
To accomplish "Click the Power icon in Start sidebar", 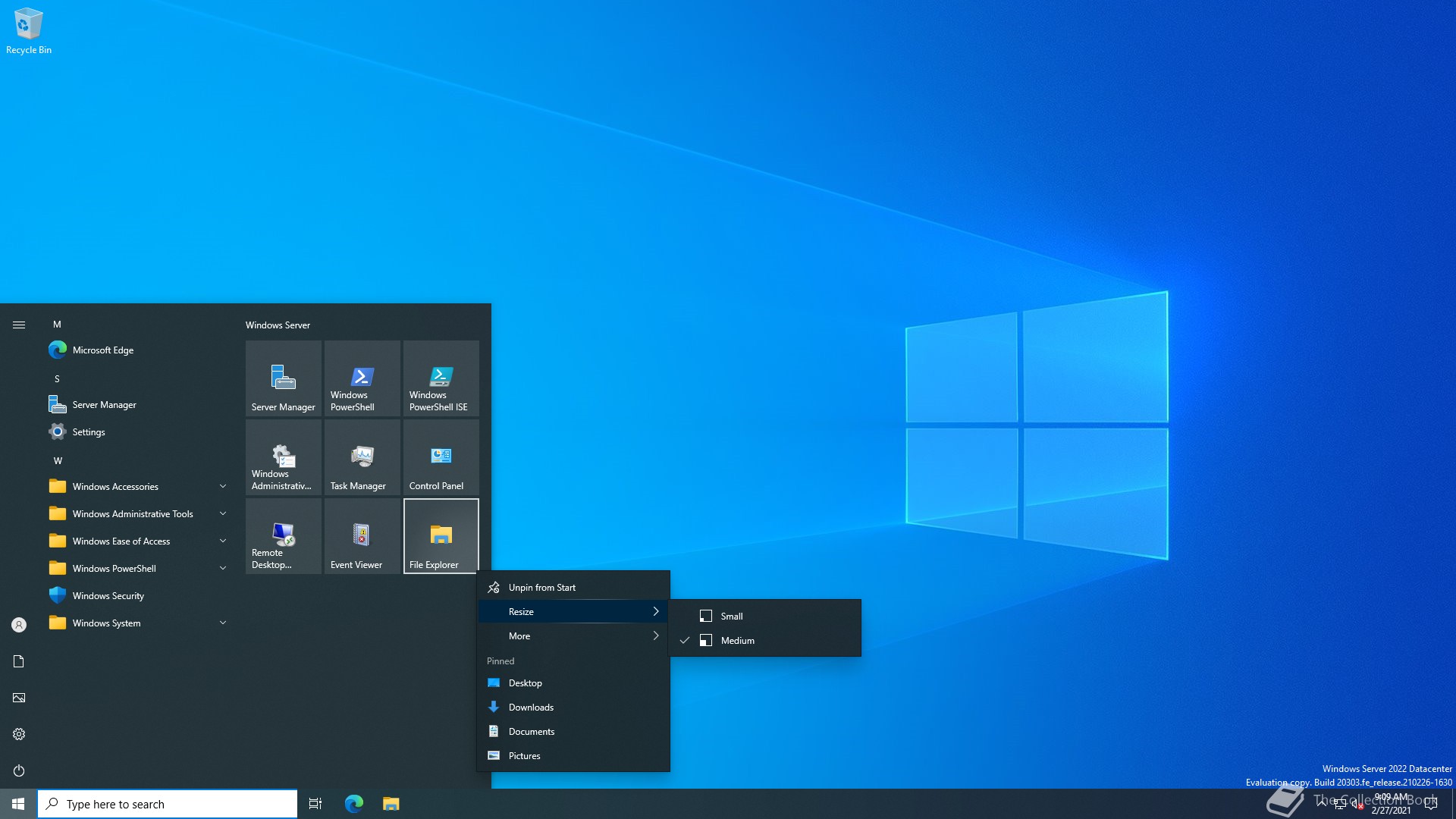I will coord(19,770).
